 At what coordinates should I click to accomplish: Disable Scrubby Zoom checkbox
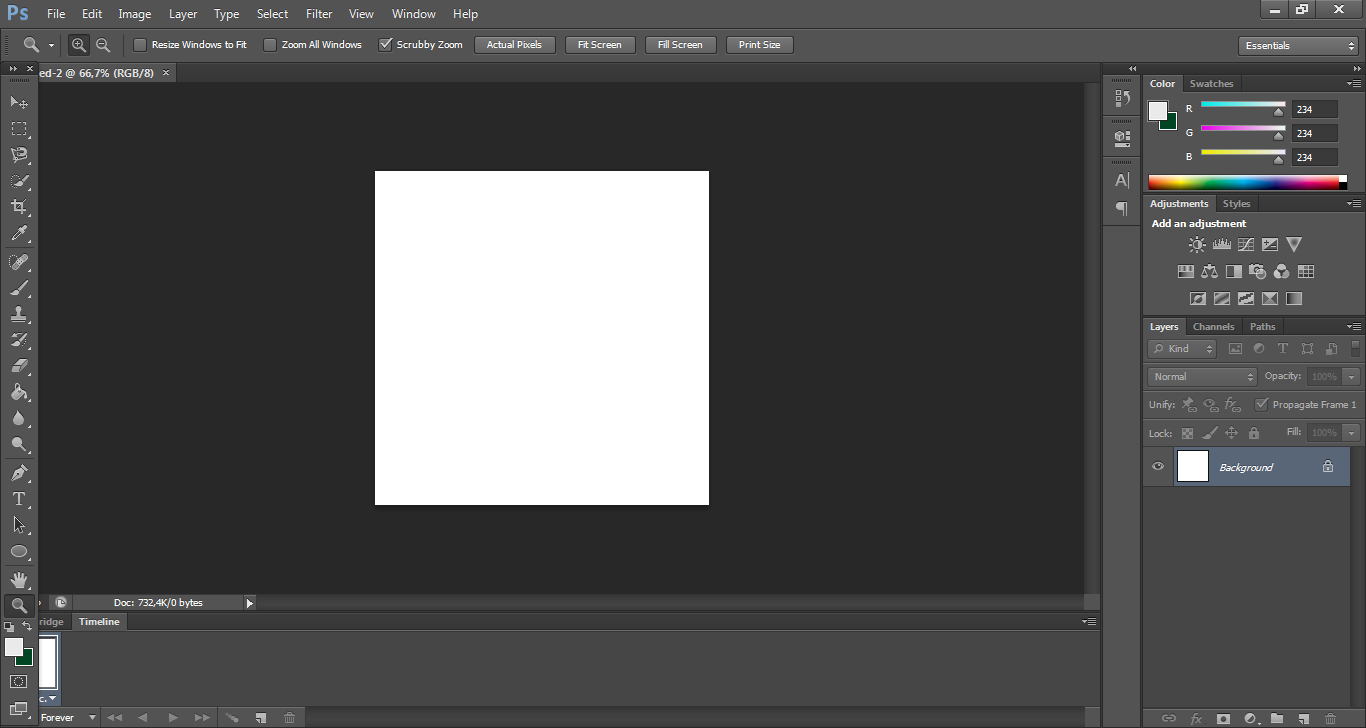pos(385,45)
